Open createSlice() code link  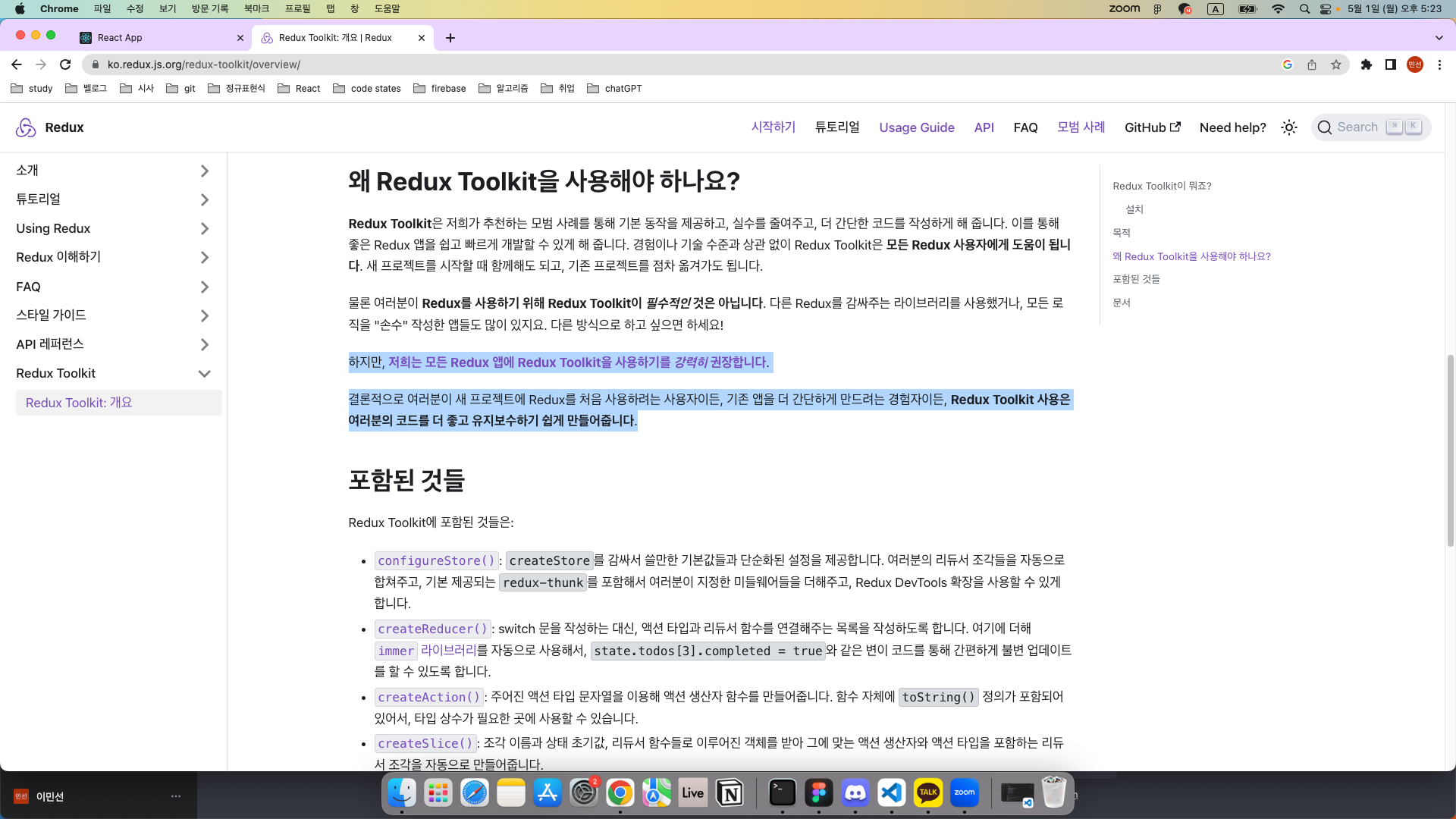(425, 743)
